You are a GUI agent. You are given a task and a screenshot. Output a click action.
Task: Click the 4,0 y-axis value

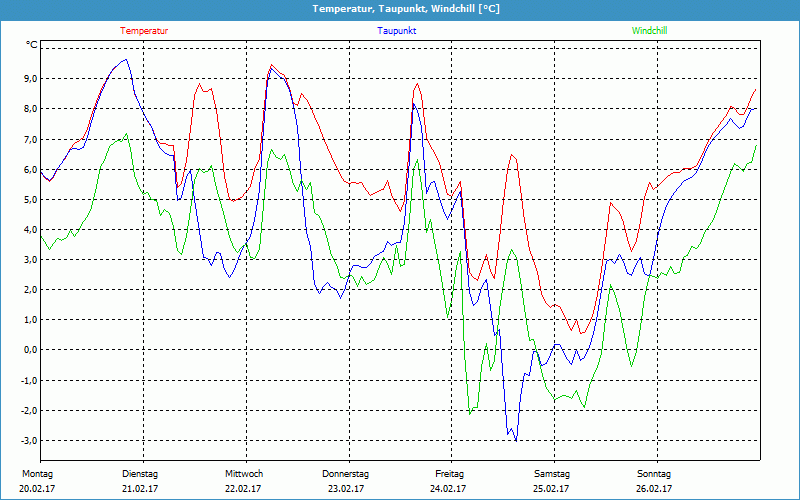pos(31,230)
